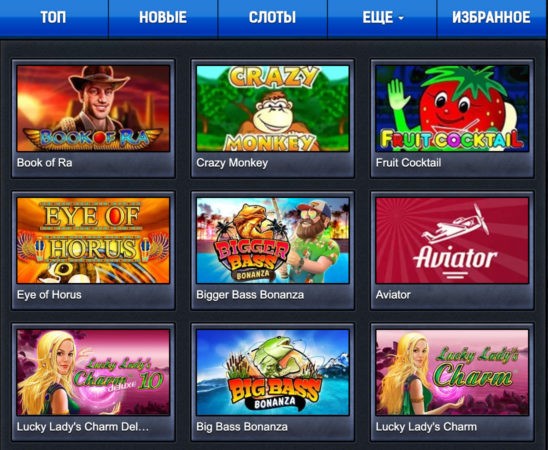Click the Big Bass Bonanza title text
This screenshot has height=450, width=548.
click(x=242, y=427)
